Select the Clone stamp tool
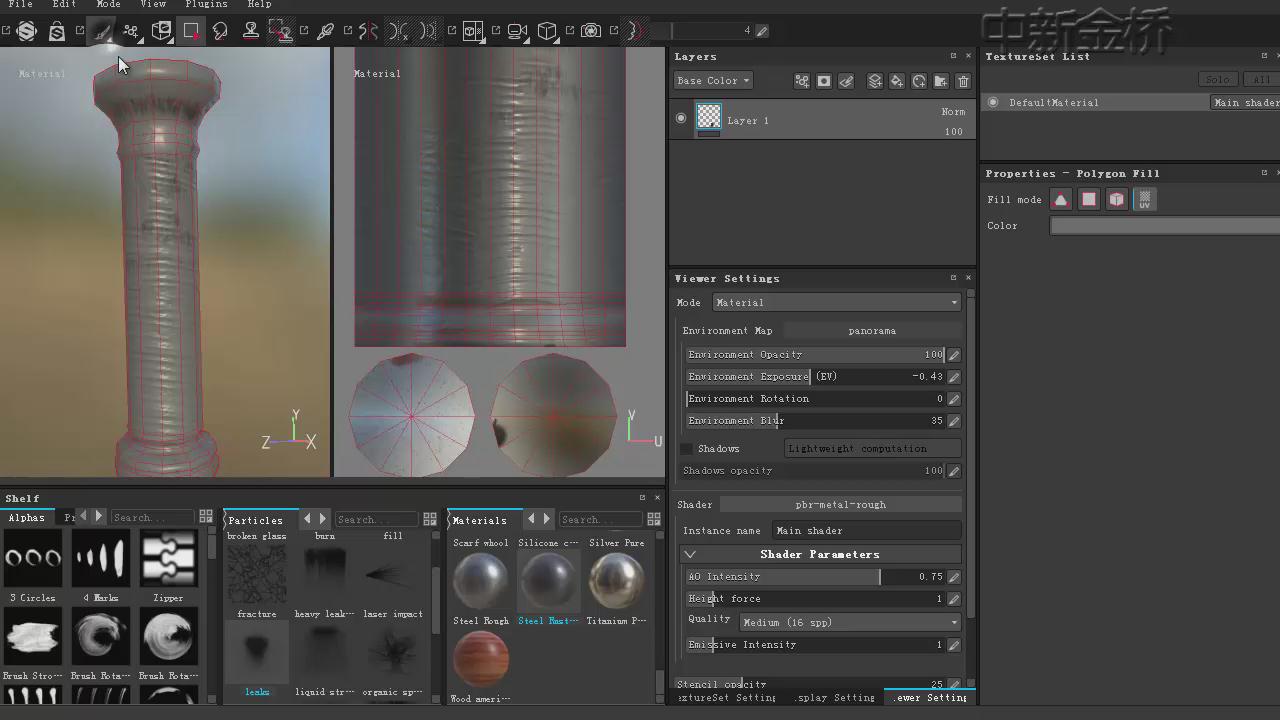1280x720 pixels. pyautogui.click(x=251, y=31)
